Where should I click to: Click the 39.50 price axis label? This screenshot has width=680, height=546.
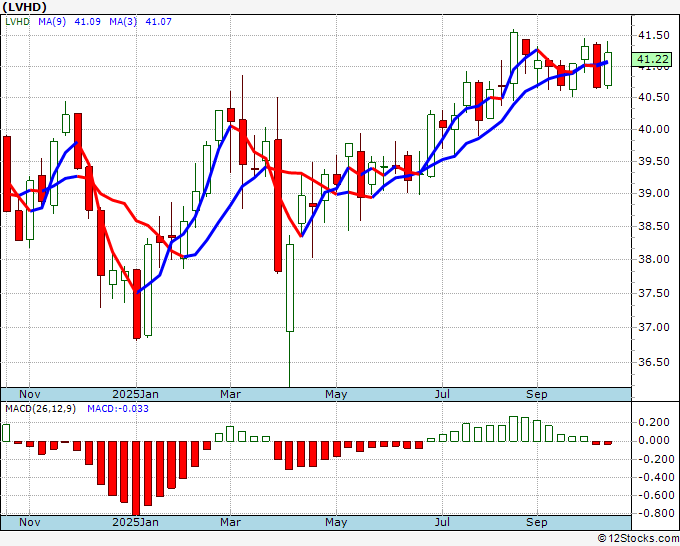(654, 161)
